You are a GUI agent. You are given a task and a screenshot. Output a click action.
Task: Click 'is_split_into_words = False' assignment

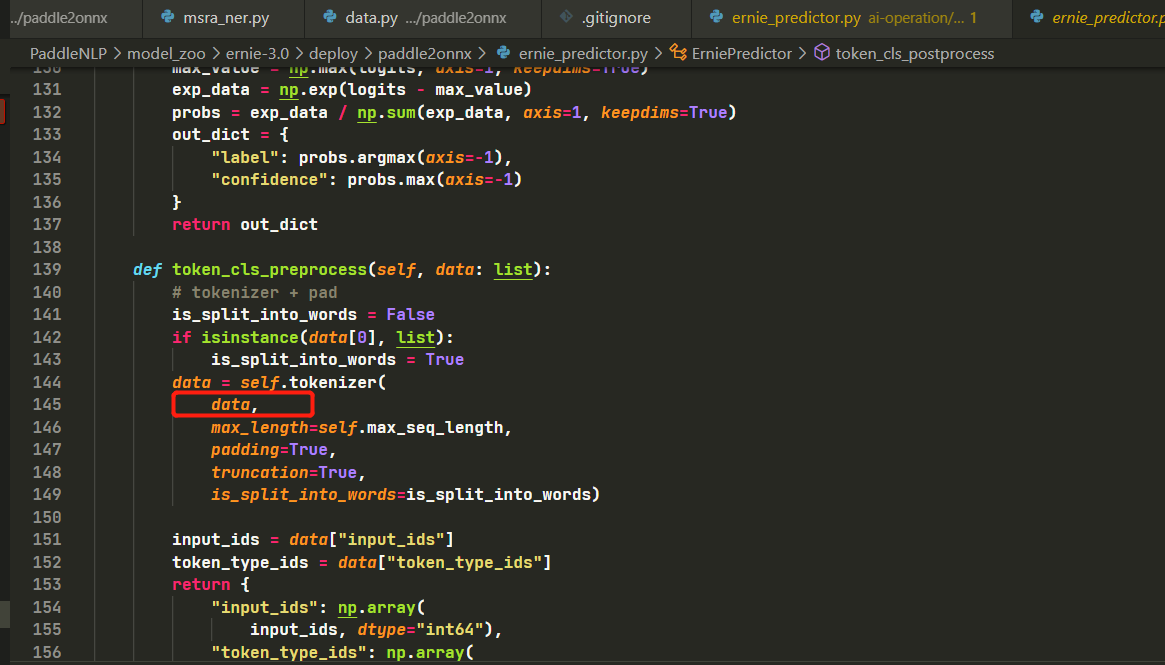pos(303,314)
